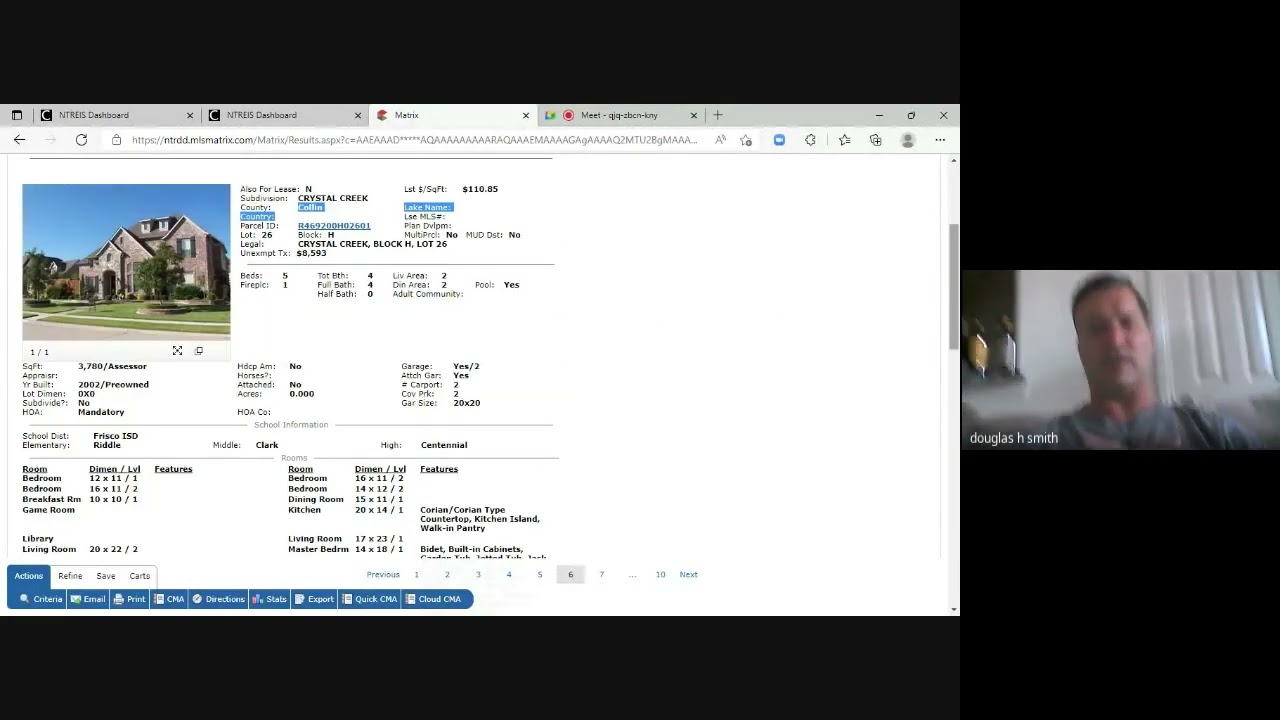
Task: Click the property house photo
Action: (126, 262)
